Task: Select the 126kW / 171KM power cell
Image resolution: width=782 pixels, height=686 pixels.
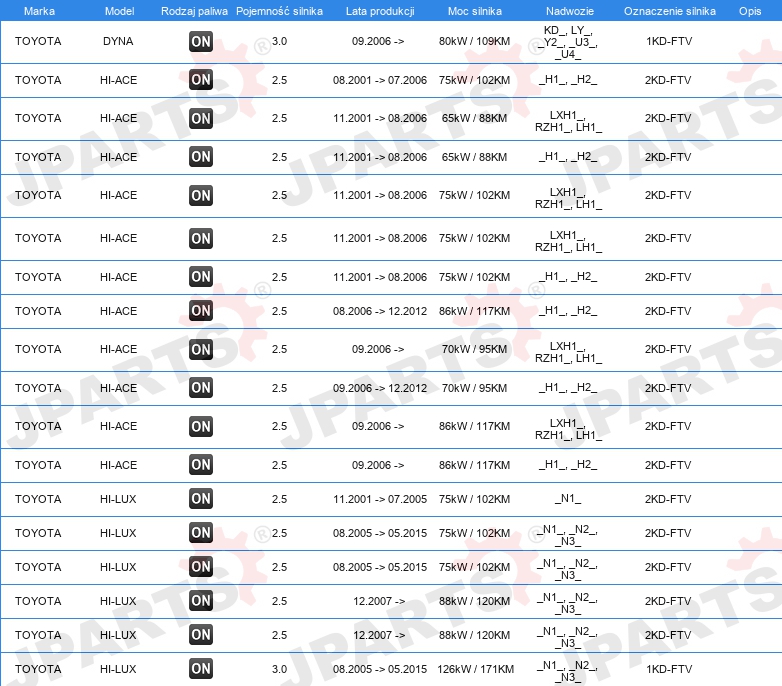Action: point(475,669)
